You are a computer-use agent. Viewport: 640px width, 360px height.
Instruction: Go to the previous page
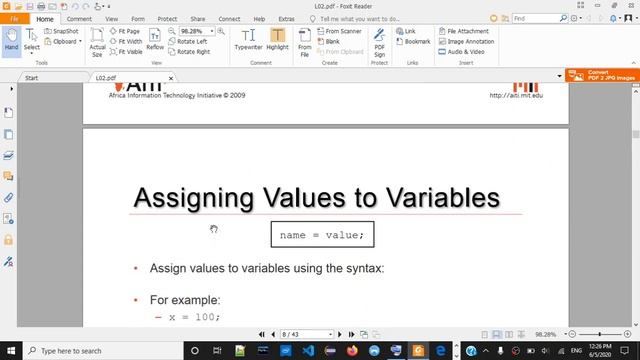[x=273, y=334]
